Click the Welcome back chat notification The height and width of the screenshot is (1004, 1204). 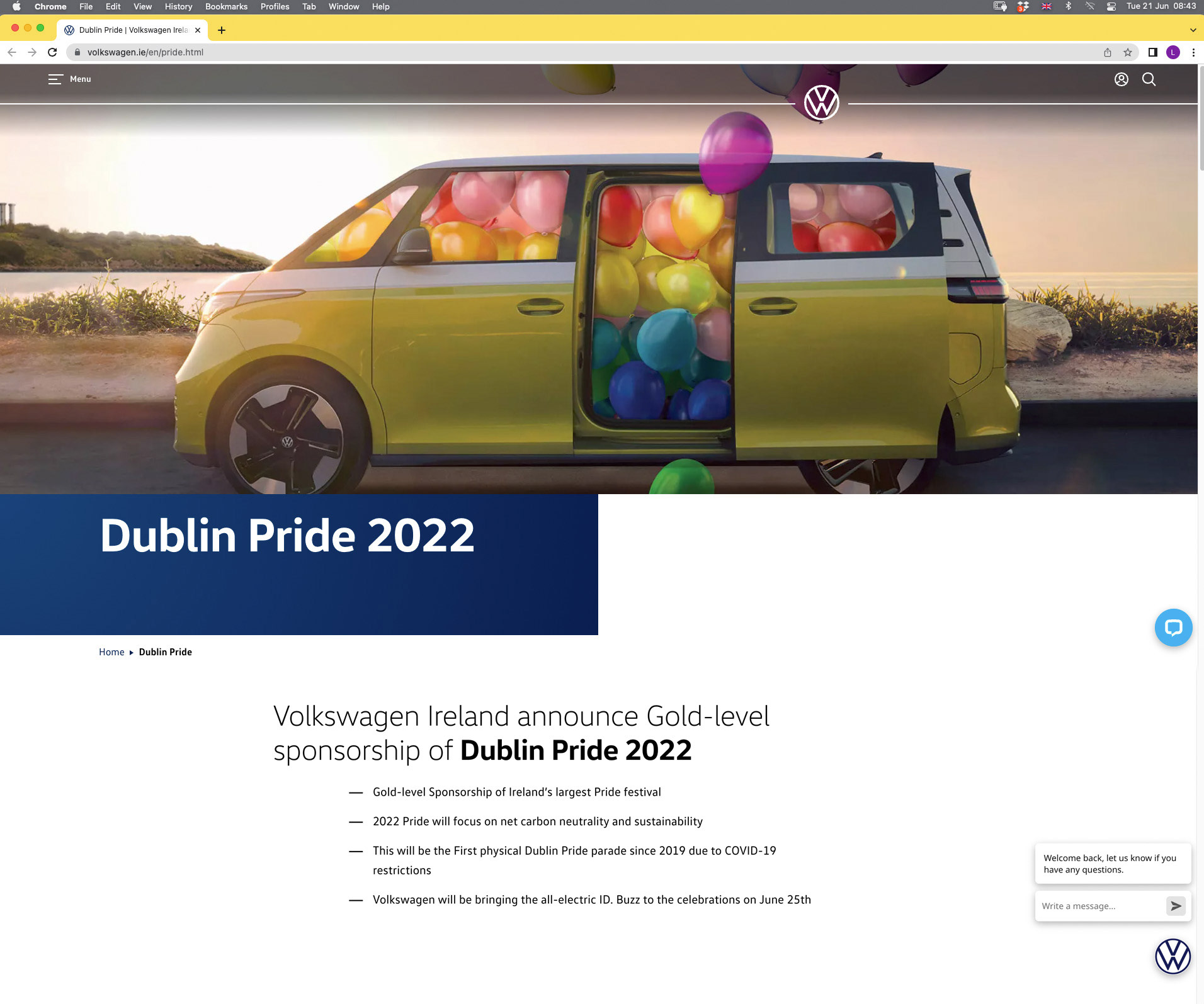pyautogui.click(x=1113, y=864)
